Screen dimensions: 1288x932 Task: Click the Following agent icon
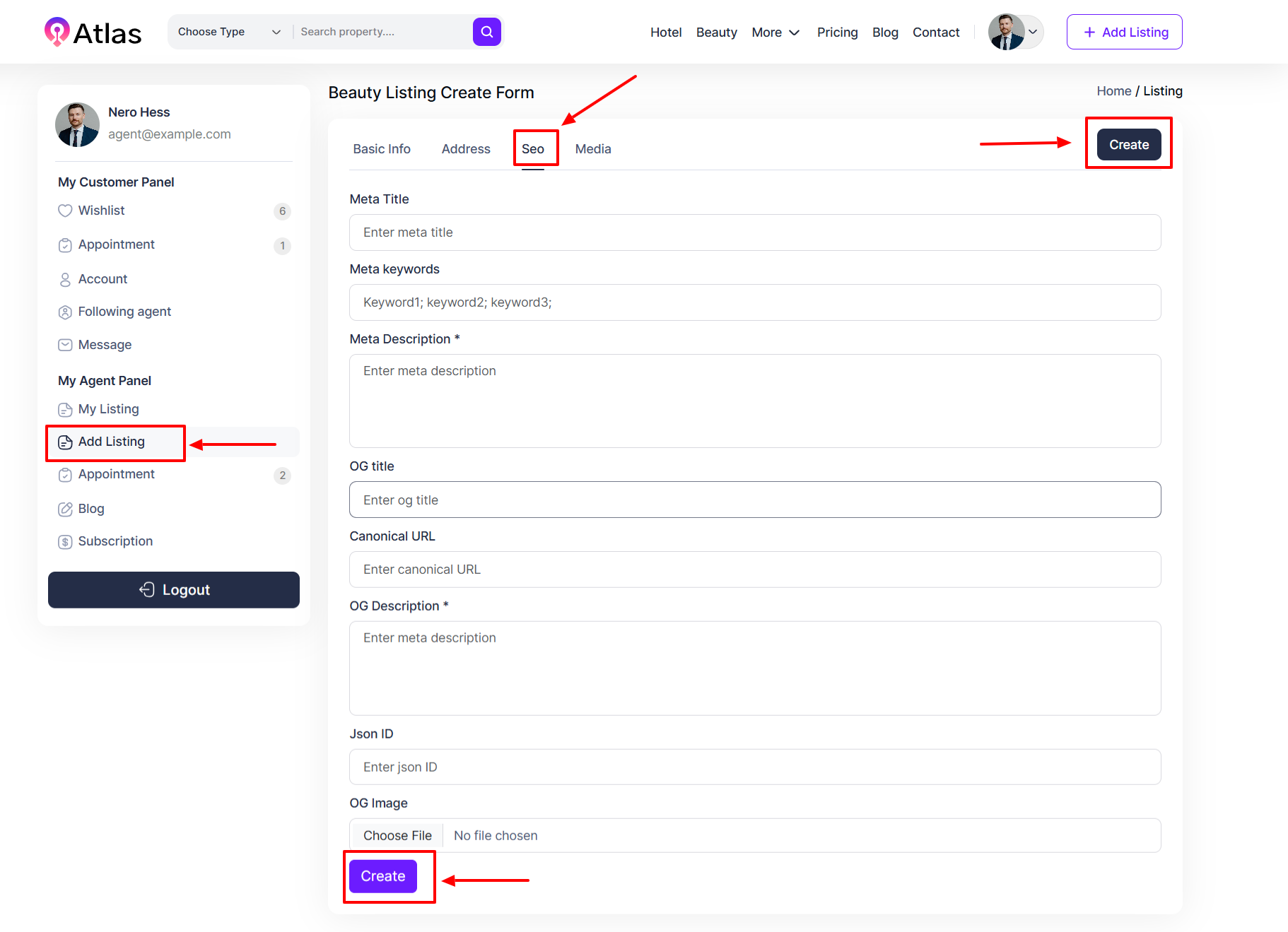coord(65,312)
